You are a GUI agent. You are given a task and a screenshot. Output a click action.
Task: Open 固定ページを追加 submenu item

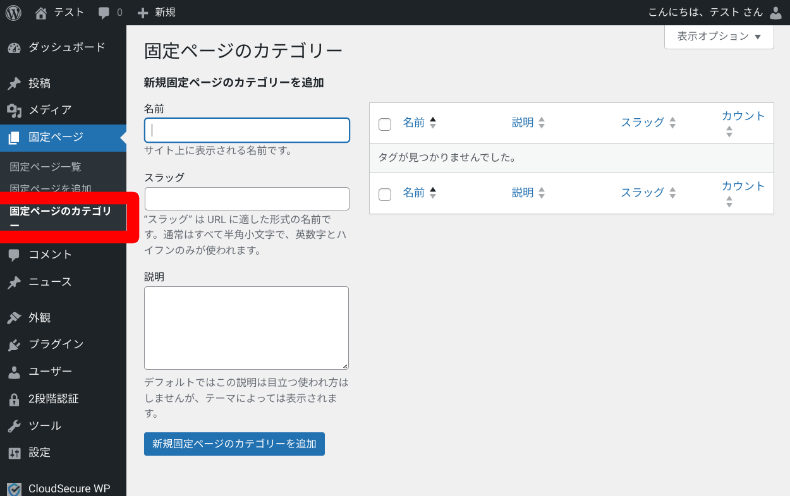50,189
